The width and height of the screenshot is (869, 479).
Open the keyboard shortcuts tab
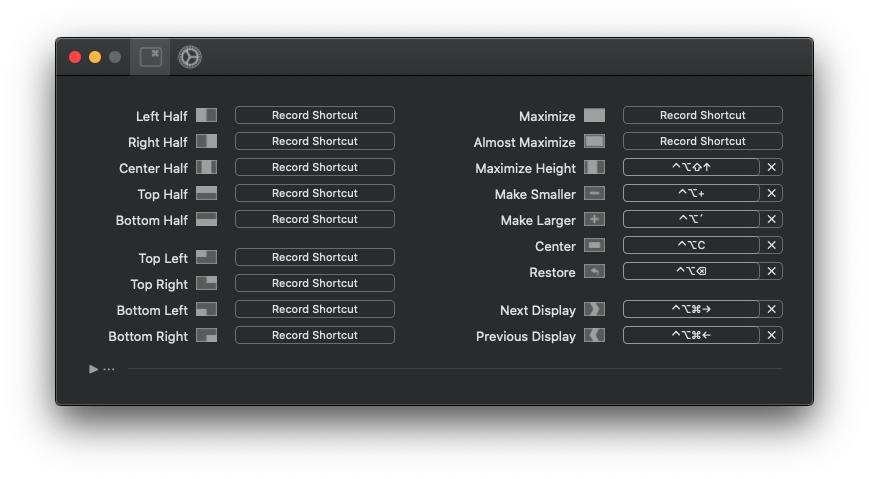(150, 57)
